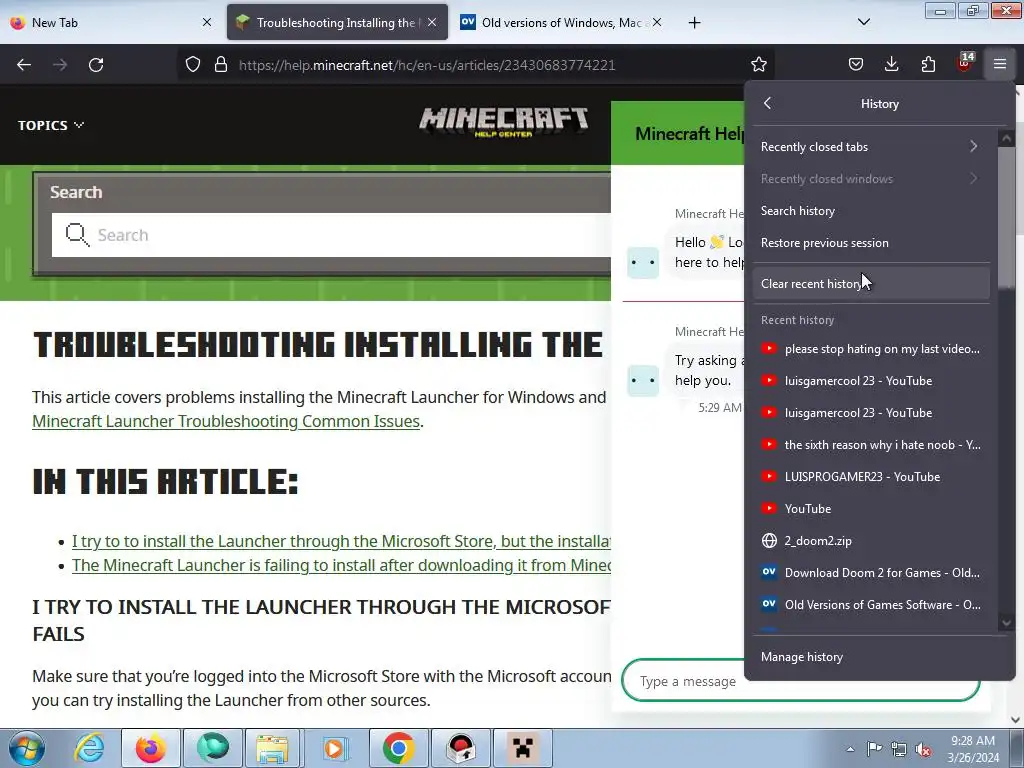Expand the TOPICS dropdown
1024x768 pixels.
coord(51,125)
